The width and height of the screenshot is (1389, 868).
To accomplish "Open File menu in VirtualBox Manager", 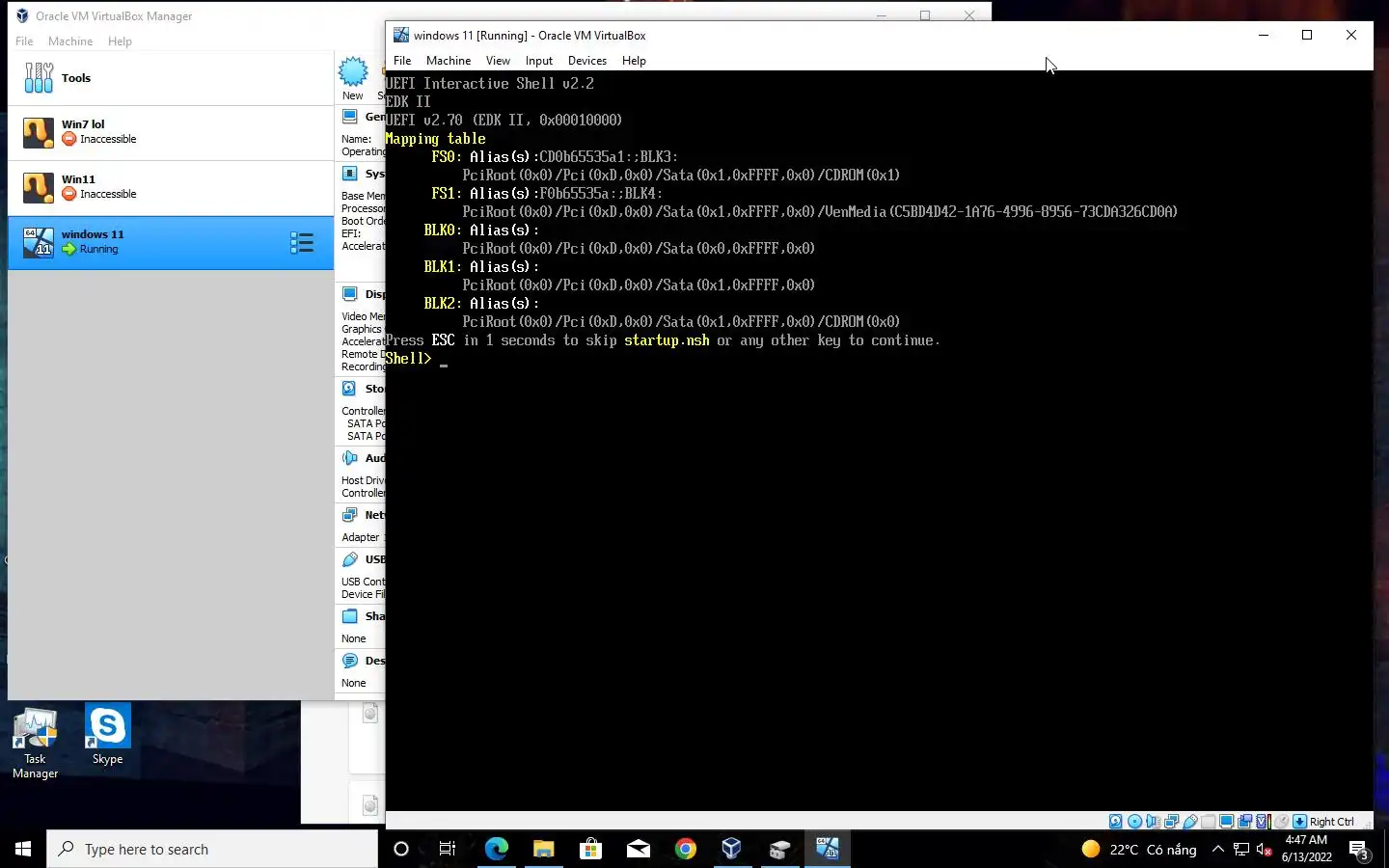I will coord(24,41).
